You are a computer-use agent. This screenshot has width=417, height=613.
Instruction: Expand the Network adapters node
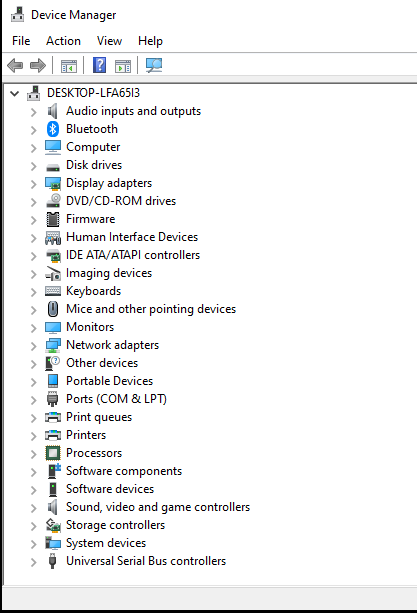point(34,346)
